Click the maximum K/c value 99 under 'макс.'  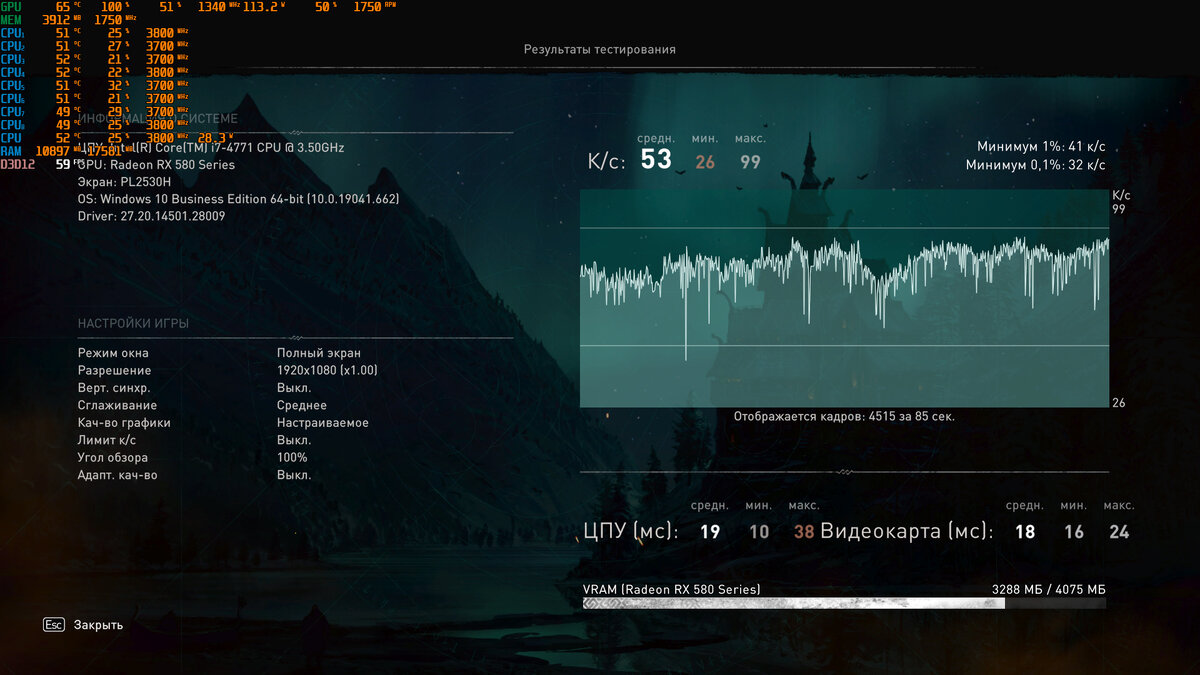click(750, 162)
